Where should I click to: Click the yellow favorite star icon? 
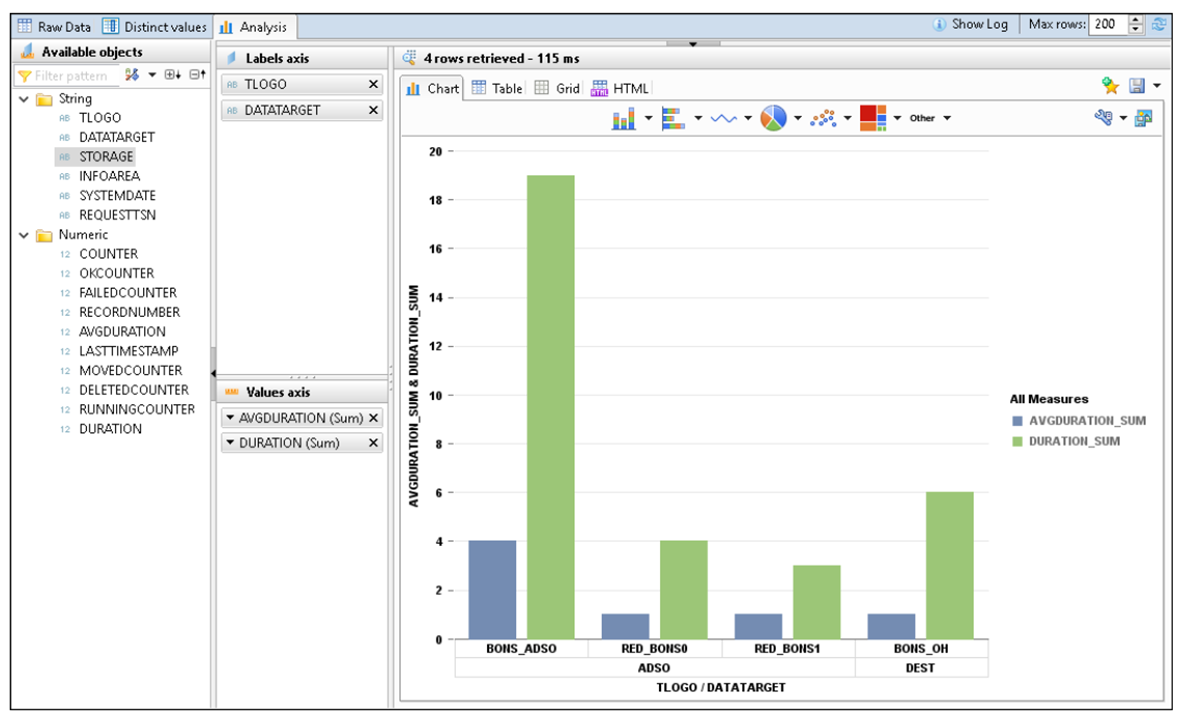pyautogui.click(x=1111, y=85)
